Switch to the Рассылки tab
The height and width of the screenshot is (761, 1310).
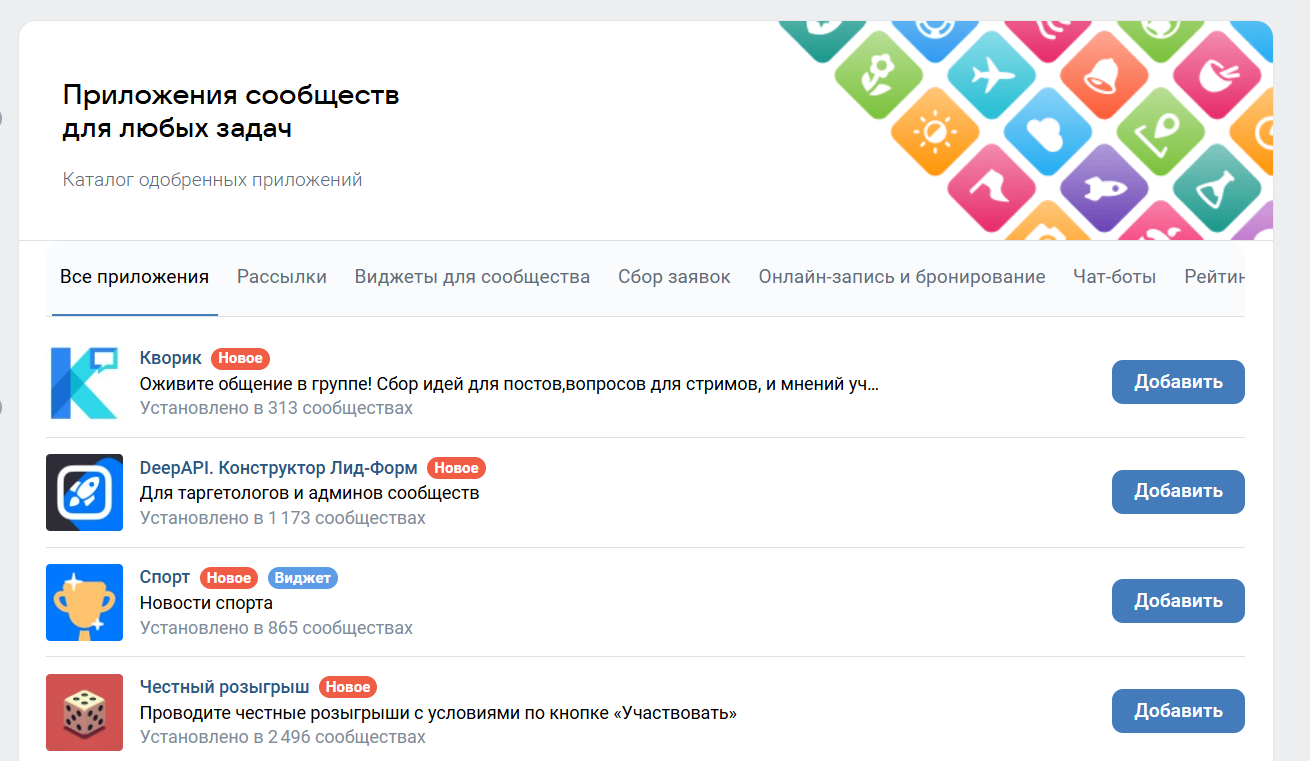tap(282, 277)
